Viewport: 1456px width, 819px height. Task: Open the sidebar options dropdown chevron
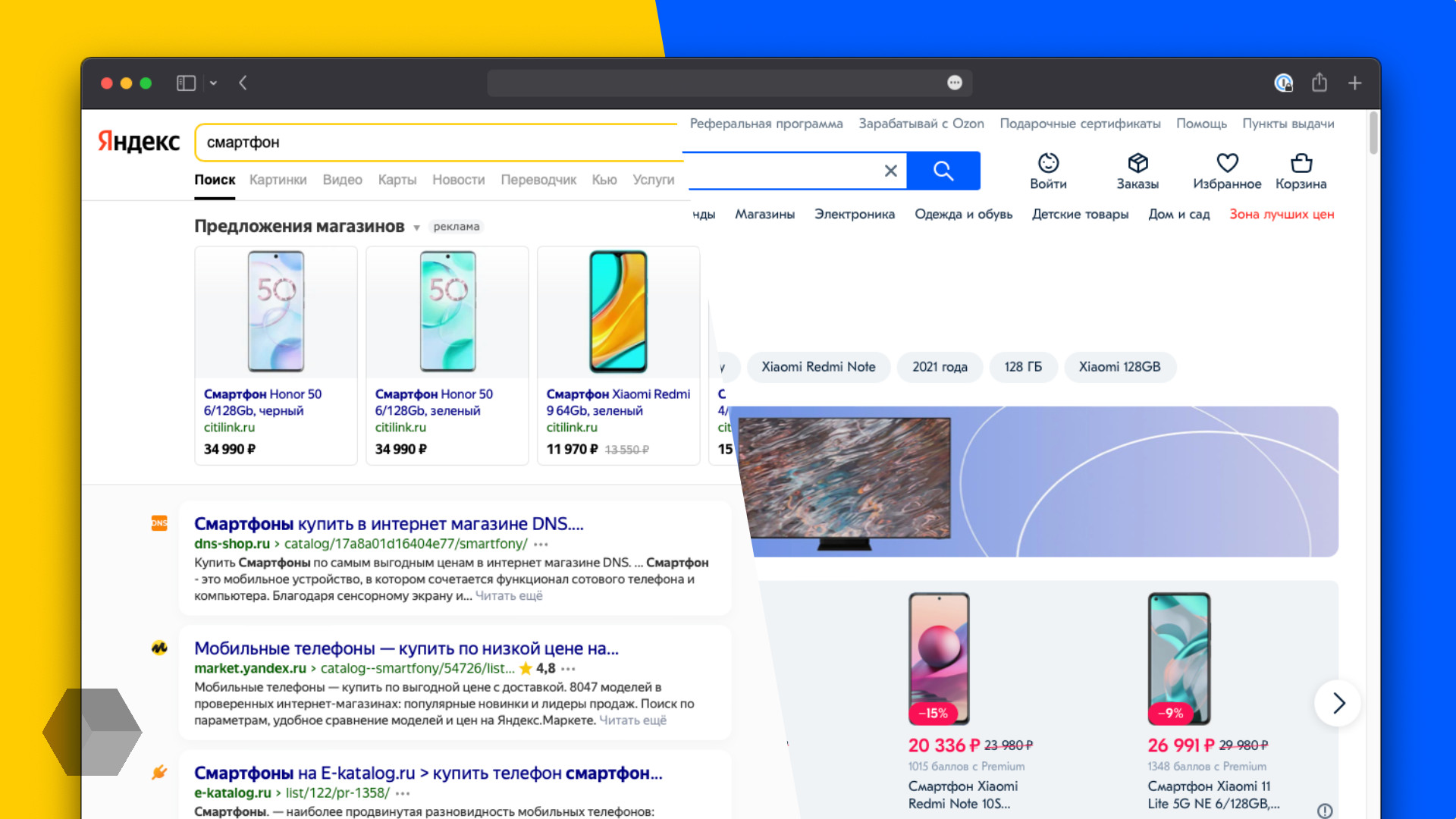[213, 83]
